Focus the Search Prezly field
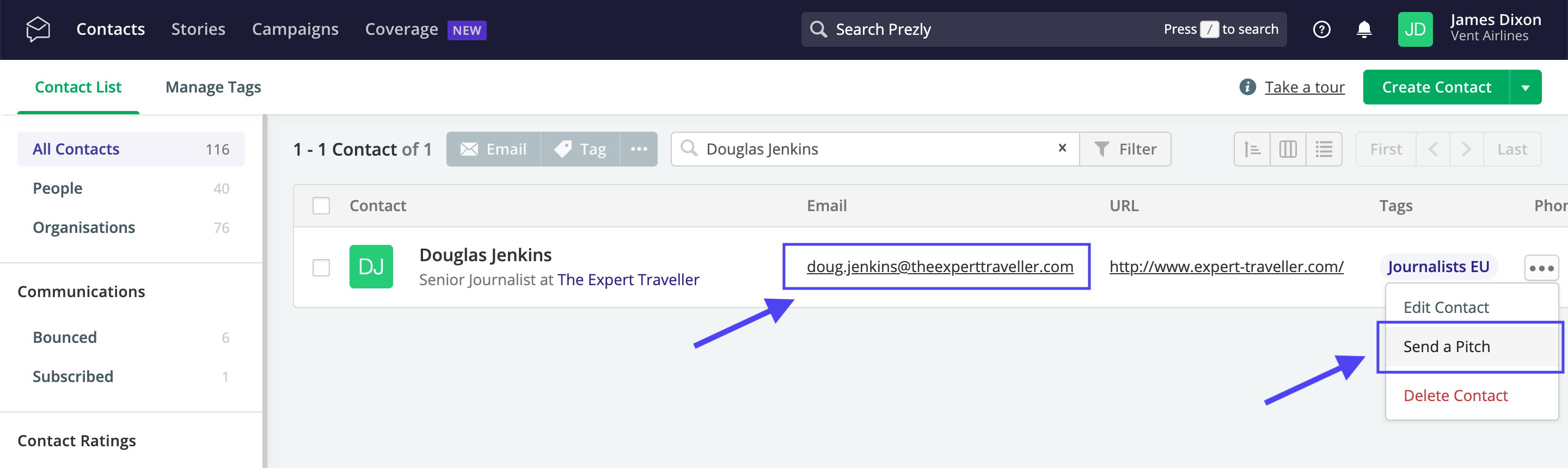The width and height of the screenshot is (1568, 468). (1044, 29)
